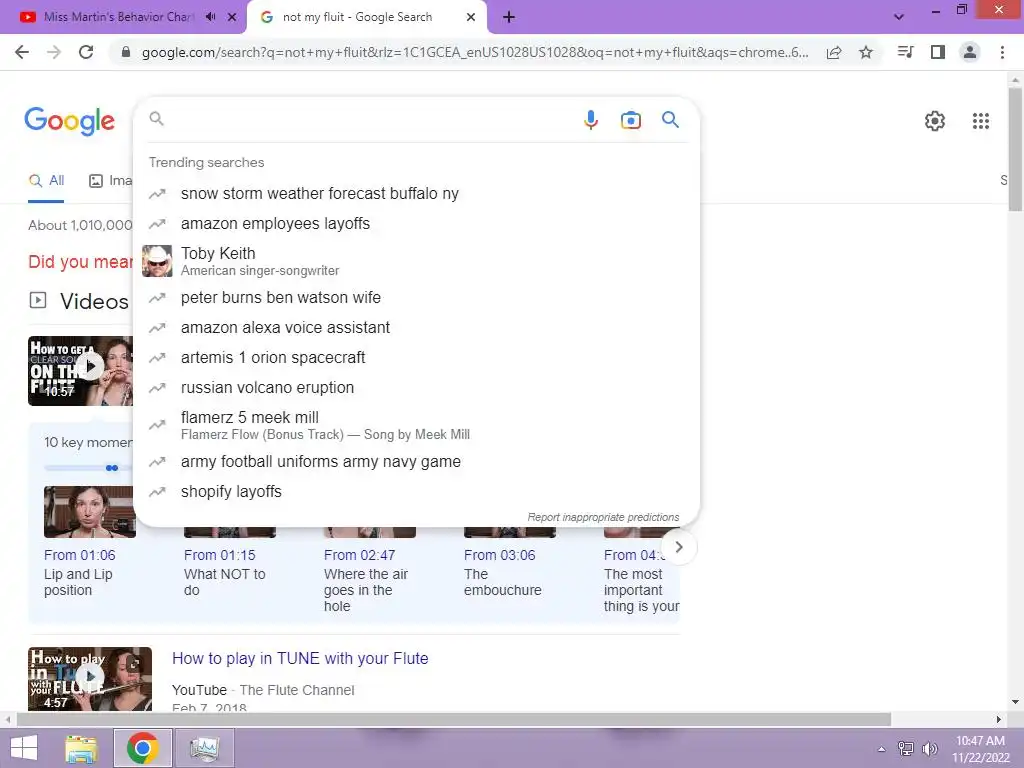Mute the Miss Martin's tab audio icon
Screen dimensions: 1024x768
(x=210, y=17)
